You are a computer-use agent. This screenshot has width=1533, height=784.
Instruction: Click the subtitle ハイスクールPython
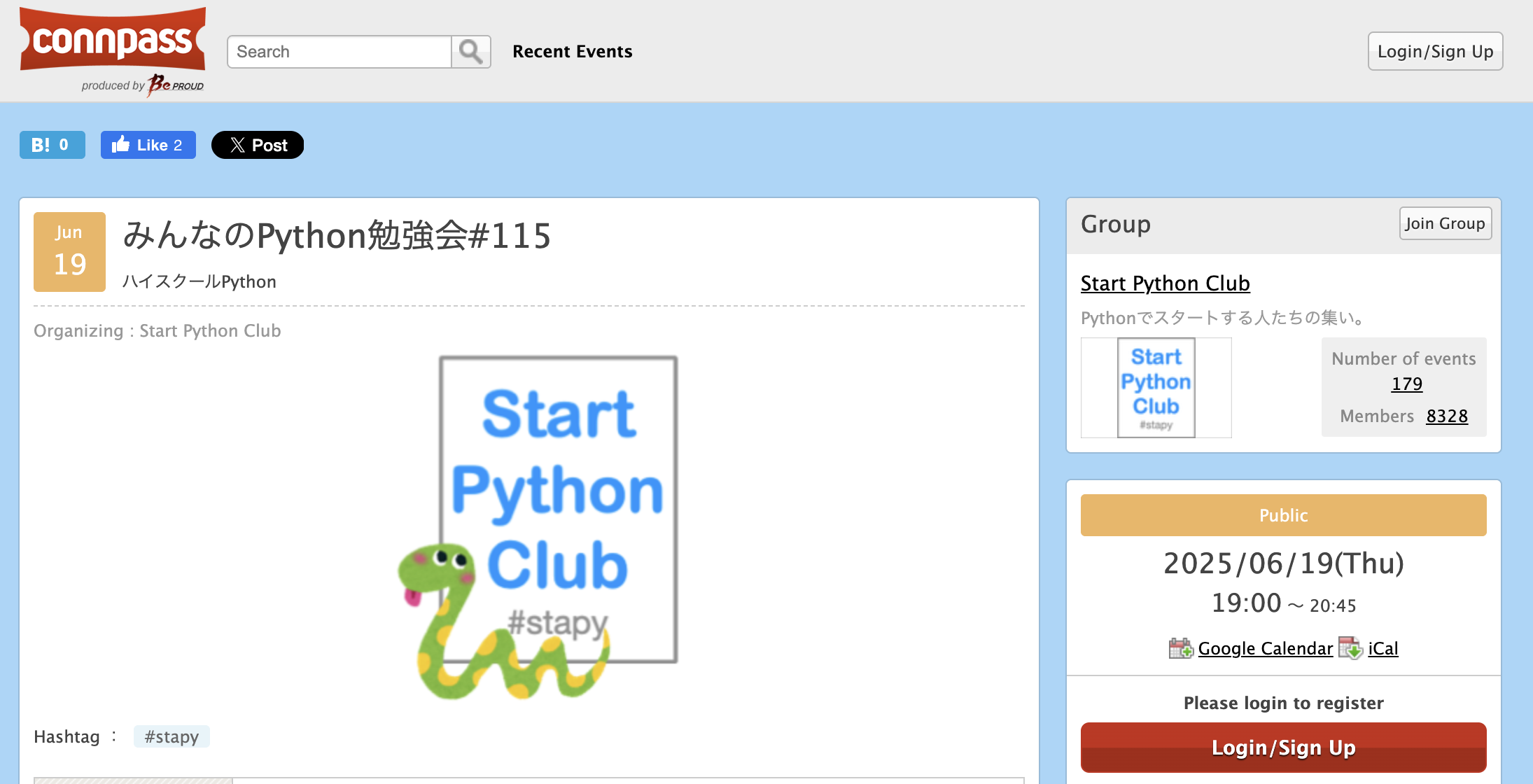tap(199, 281)
